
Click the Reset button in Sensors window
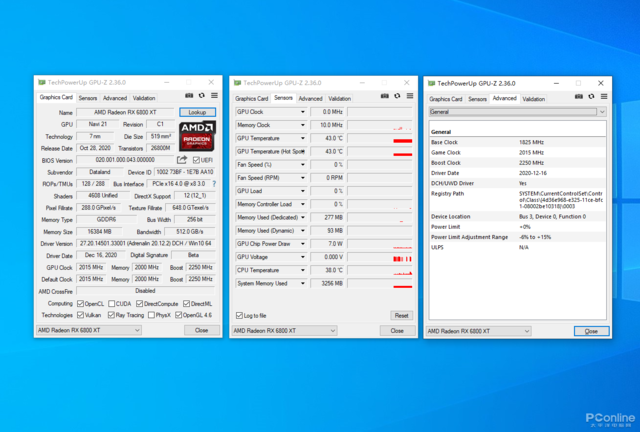(x=401, y=316)
